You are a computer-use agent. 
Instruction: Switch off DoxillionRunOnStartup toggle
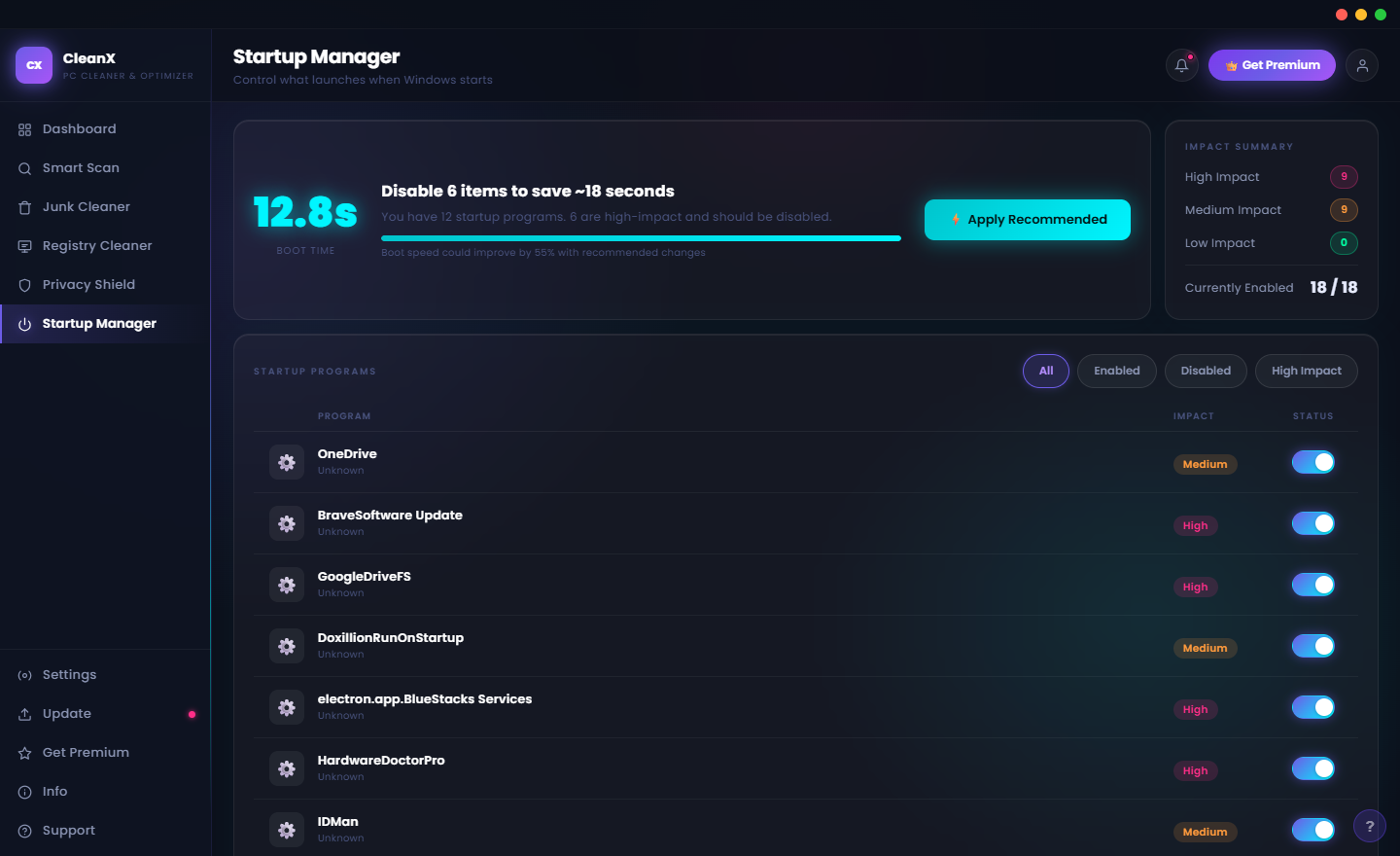point(1313,646)
